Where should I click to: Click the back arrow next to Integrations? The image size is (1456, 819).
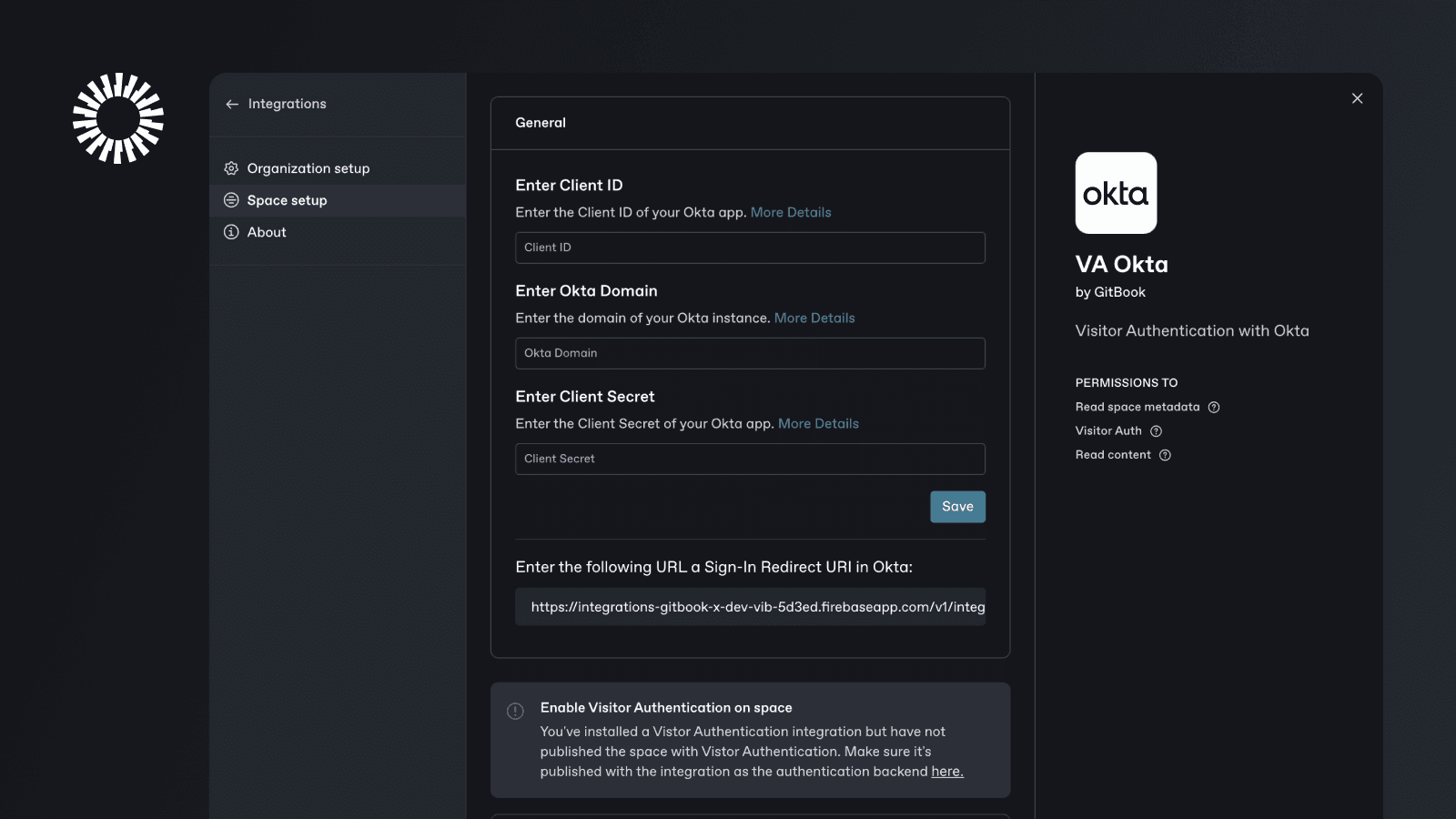[232, 104]
